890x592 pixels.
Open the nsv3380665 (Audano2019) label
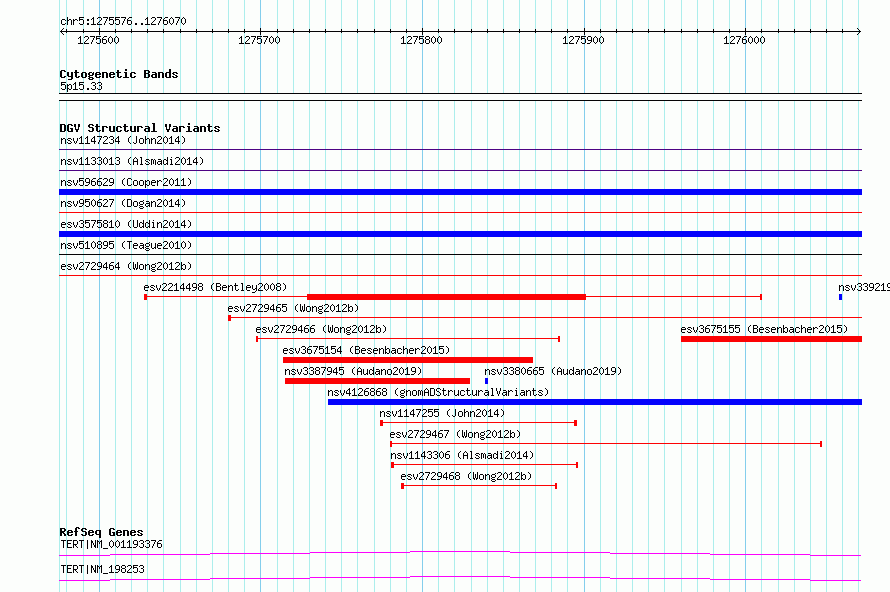coord(553,371)
